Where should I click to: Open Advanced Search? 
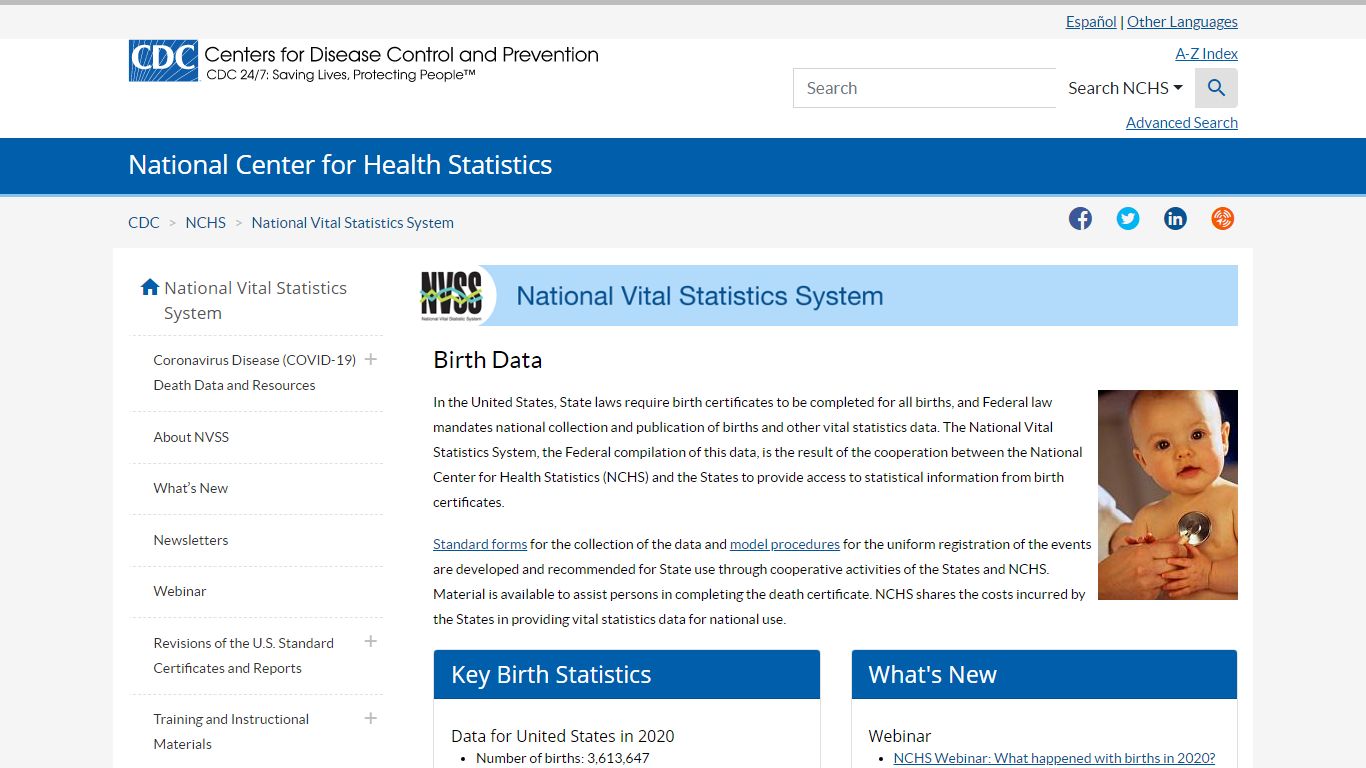click(x=1182, y=123)
